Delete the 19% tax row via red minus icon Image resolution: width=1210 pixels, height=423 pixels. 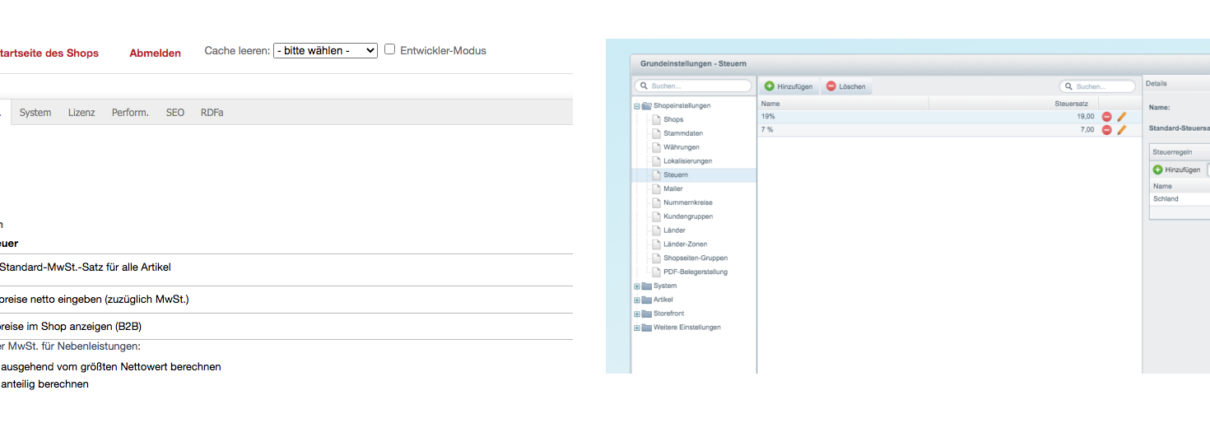coord(1106,117)
